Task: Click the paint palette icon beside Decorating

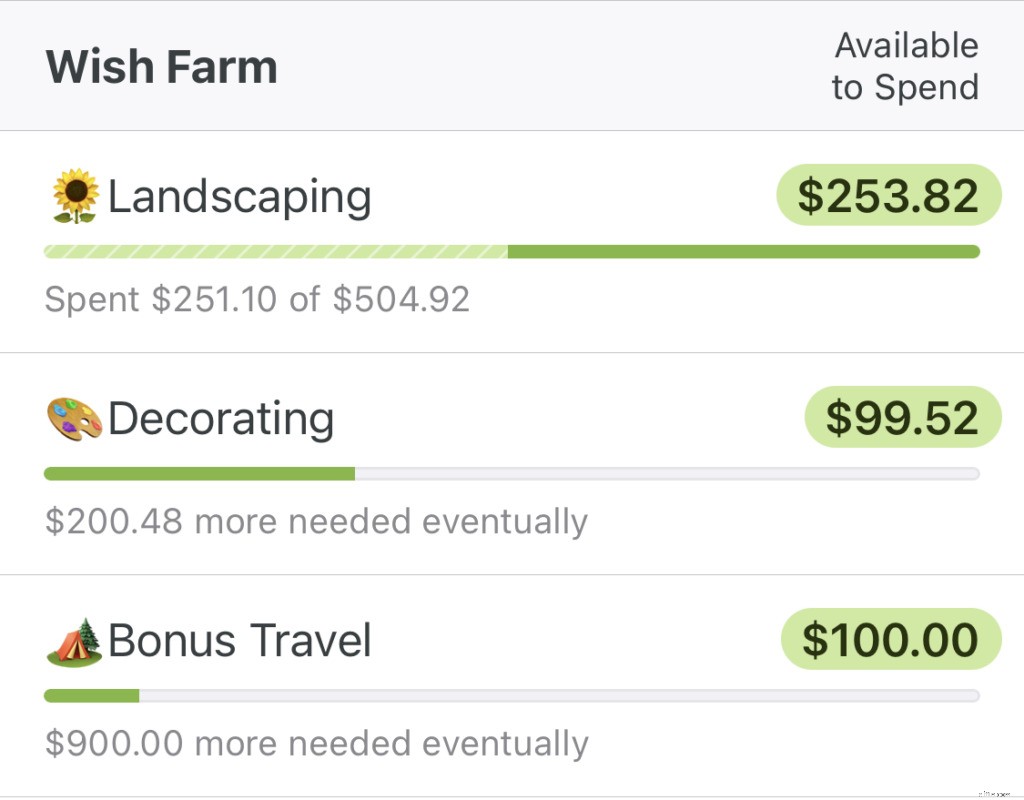Action: tap(75, 419)
